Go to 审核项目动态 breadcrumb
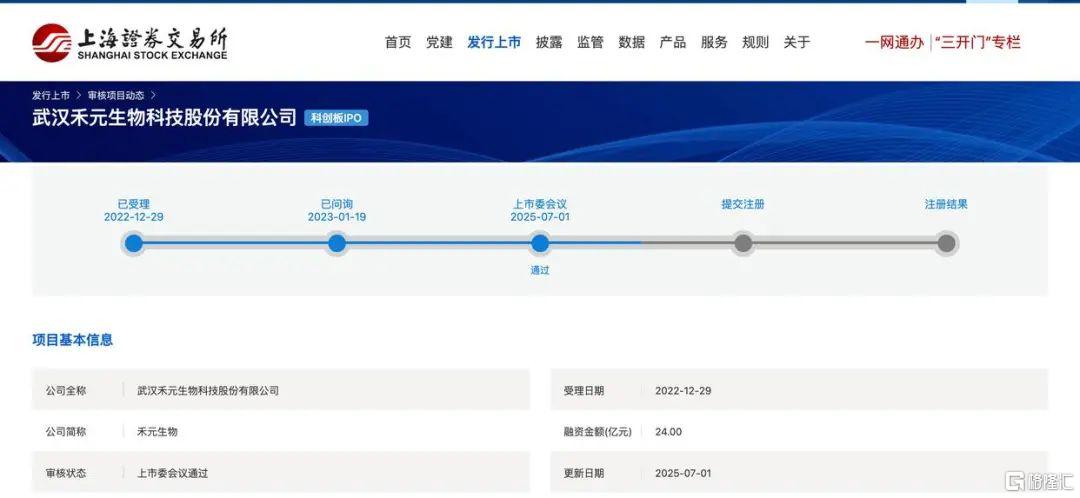Viewport: 1080px width, 498px height. click(116, 95)
